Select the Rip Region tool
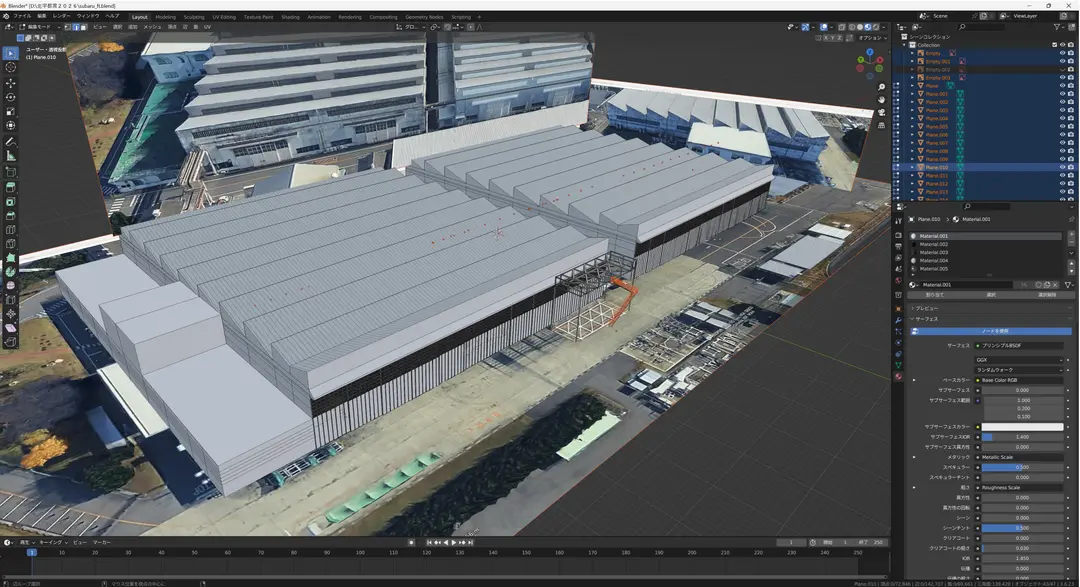 pos(10,342)
